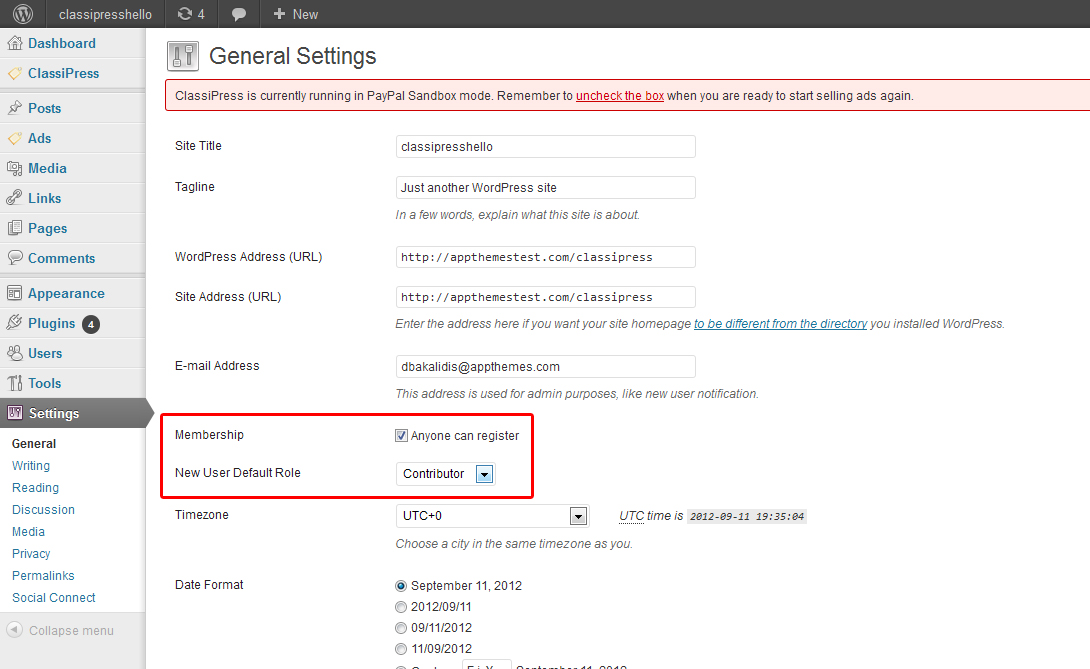Go to Writing settings
The width and height of the screenshot is (1090, 669).
(x=31, y=465)
